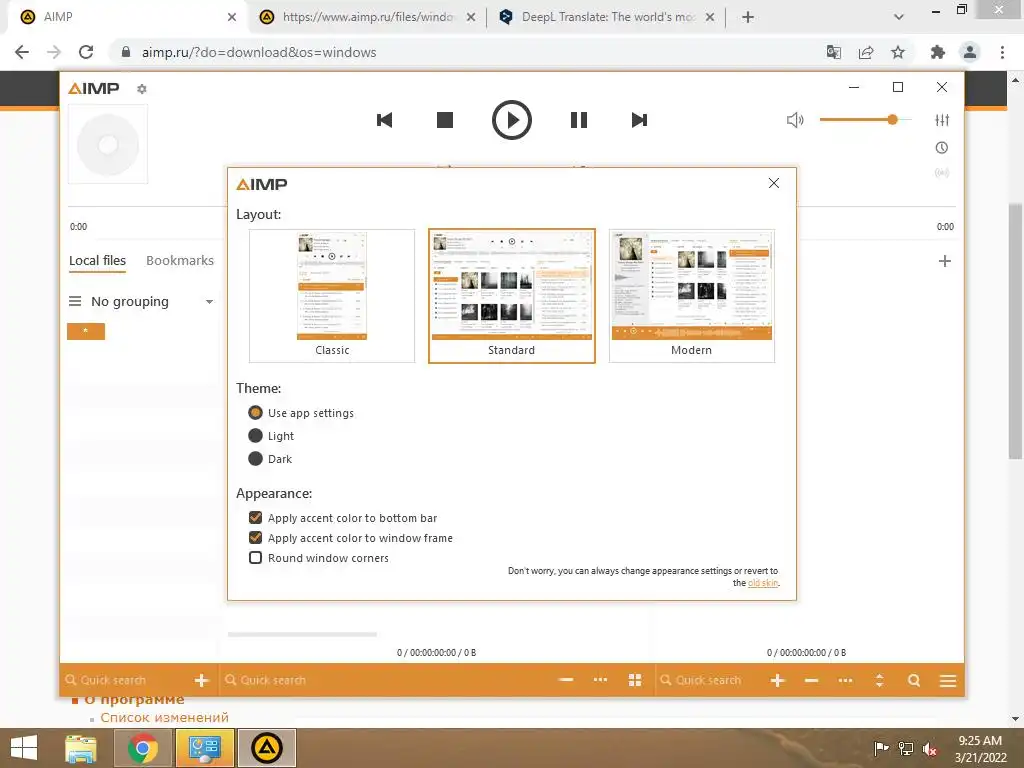Click the Google Translate icon in address bar
Viewport: 1024px width, 768px height.
point(833,52)
